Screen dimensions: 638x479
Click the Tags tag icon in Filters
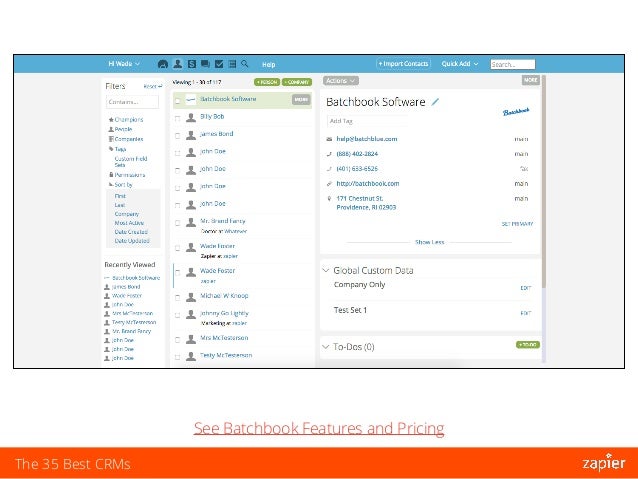(111, 149)
